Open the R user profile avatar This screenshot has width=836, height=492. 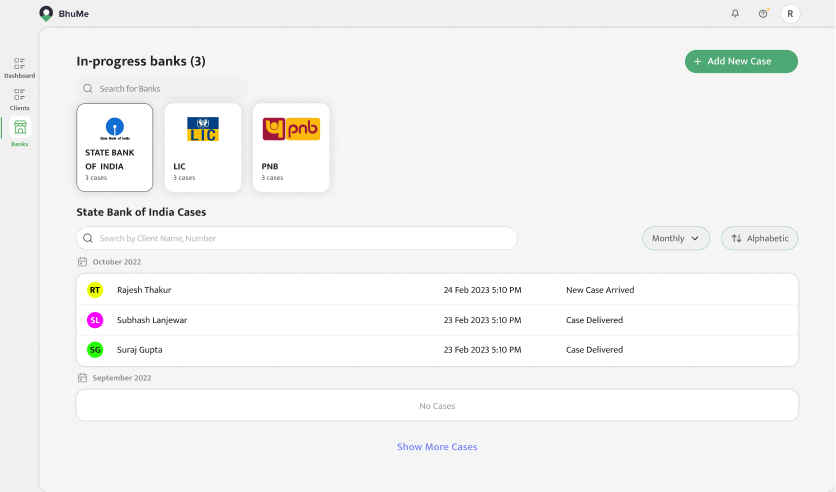pyautogui.click(x=790, y=13)
